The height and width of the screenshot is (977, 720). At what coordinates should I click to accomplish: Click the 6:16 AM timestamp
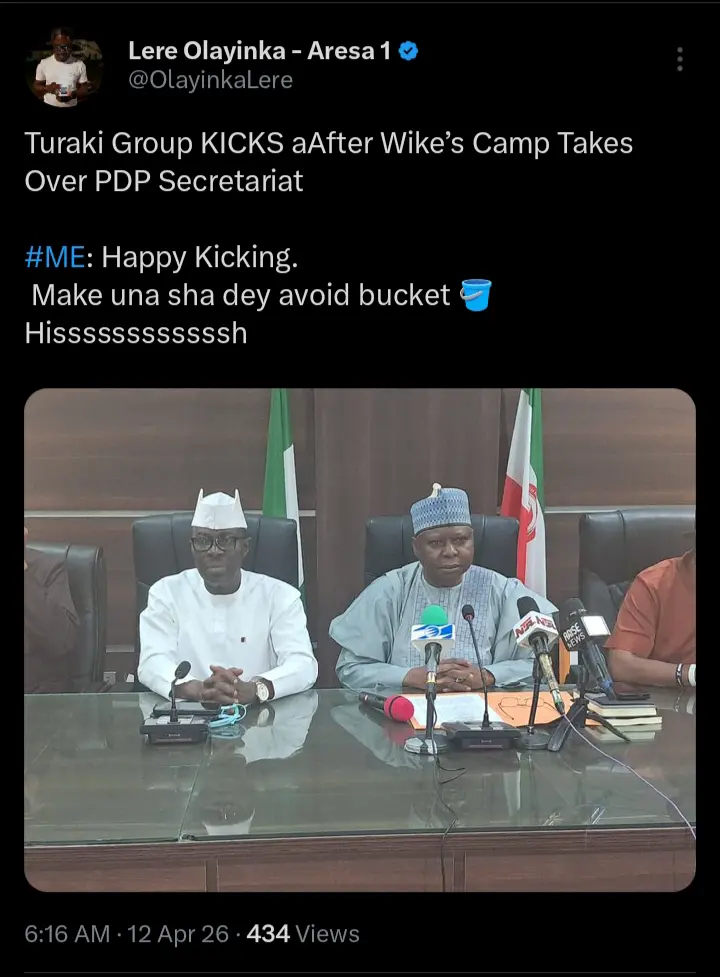tap(67, 934)
